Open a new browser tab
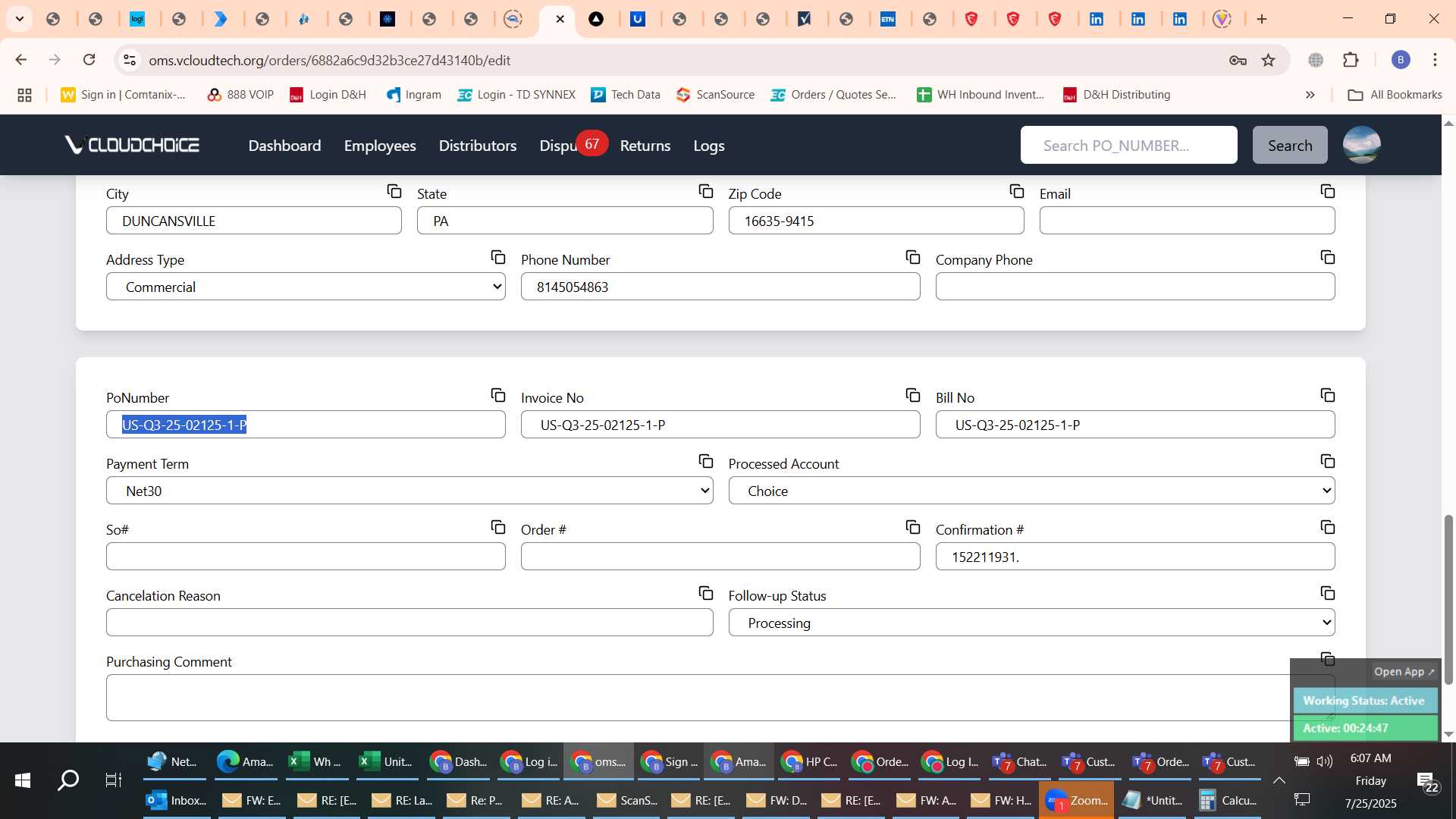Image resolution: width=1456 pixels, height=819 pixels. pyautogui.click(x=1262, y=19)
